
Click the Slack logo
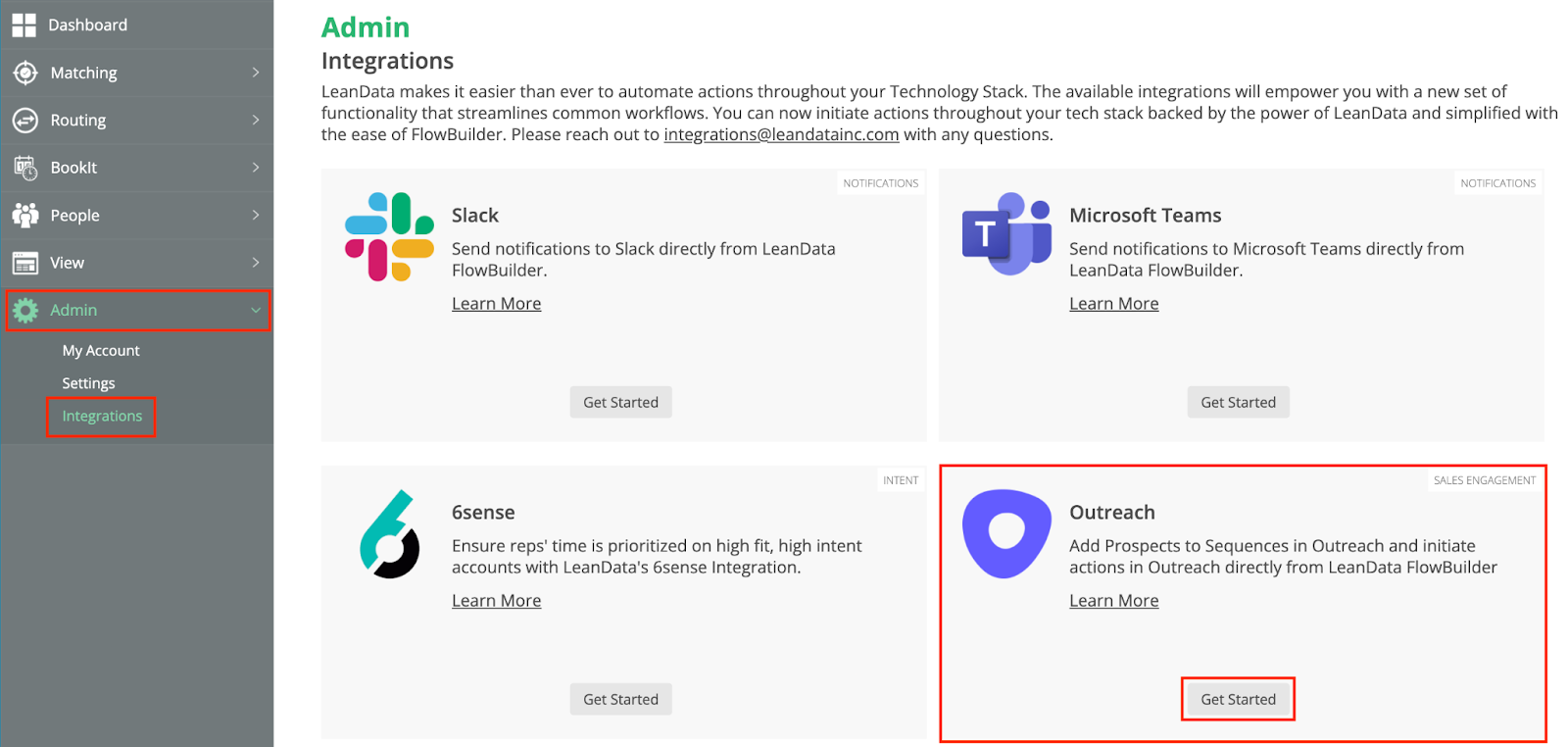(389, 236)
